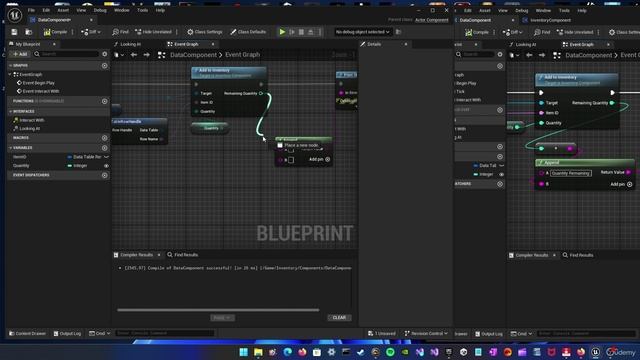The image size is (640, 360).
Task: Open the Cmd dropdown in left status bar
Action: 100,333
